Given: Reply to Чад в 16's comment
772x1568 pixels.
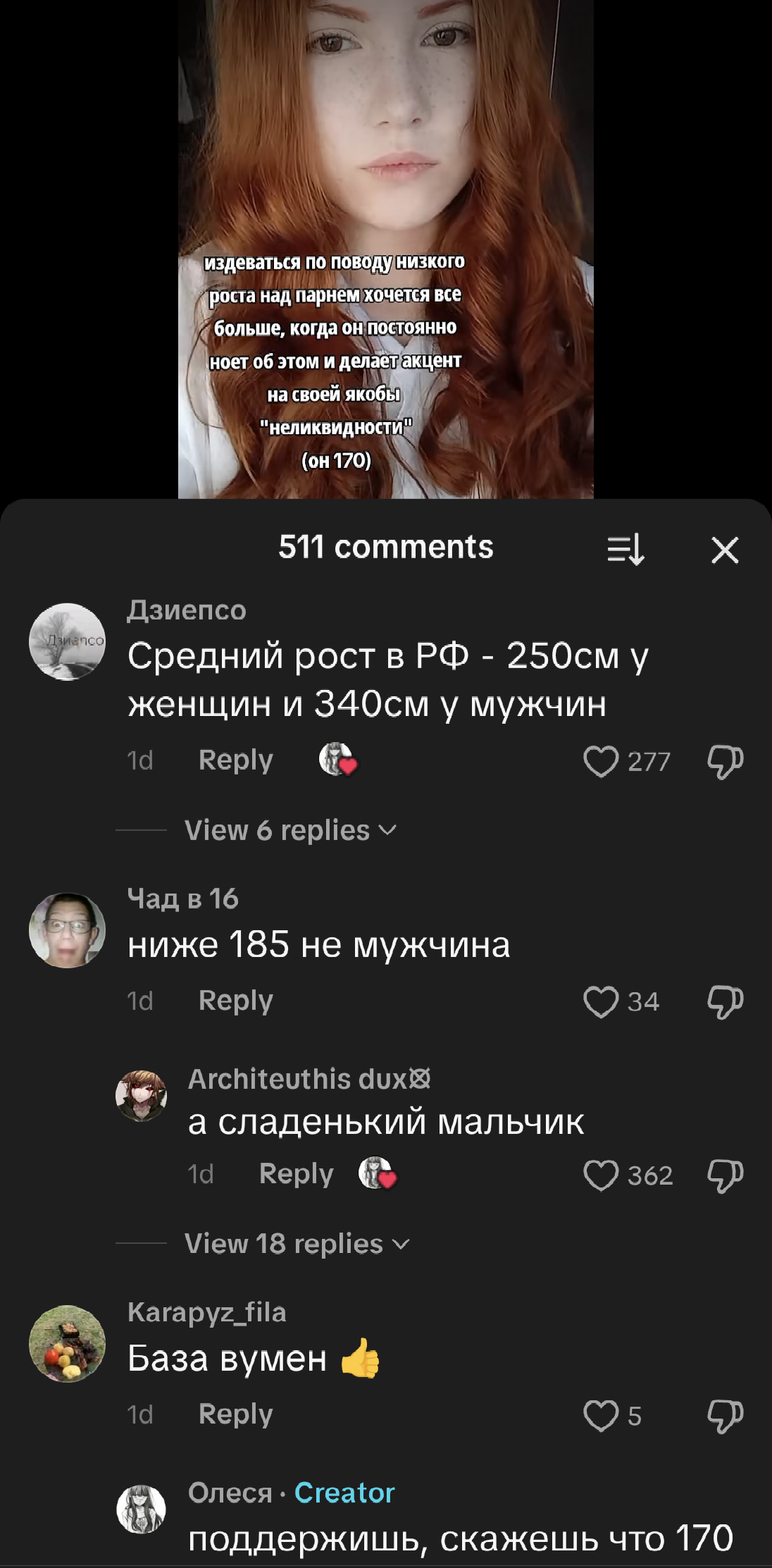Looking at the screenshot, I should click(x=235, y=1001).
